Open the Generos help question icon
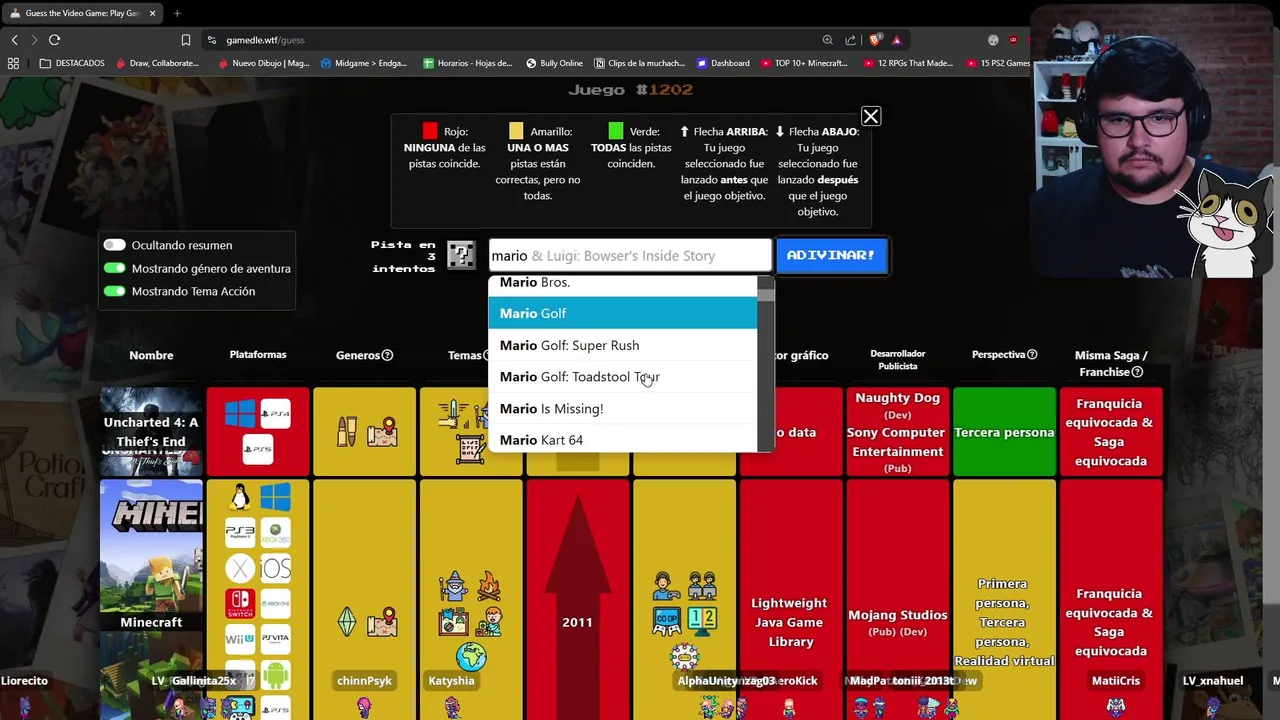This screenshot has width=1280, height=720. point(387,355)
